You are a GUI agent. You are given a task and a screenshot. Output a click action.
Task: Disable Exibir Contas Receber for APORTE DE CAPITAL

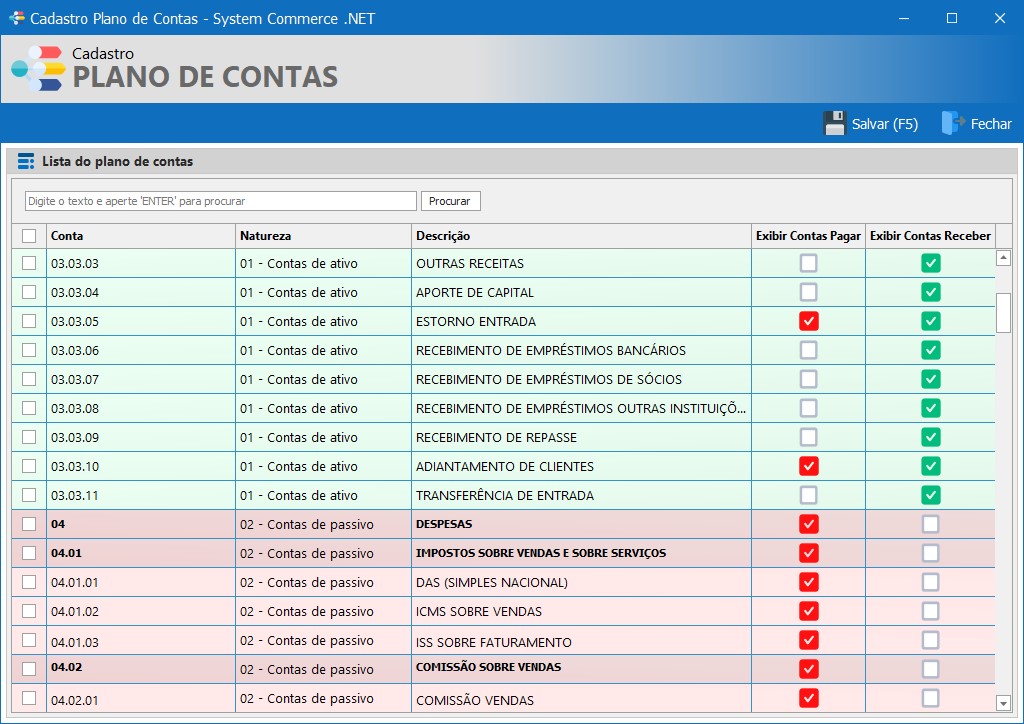point(930,292)
